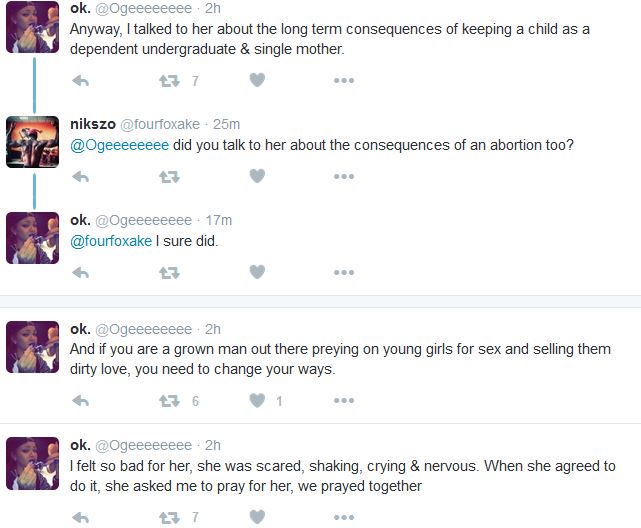Open @fourfoxake mention in 'I sure did' reply
The width and height of the screenshot is (641, 528).
112,241
